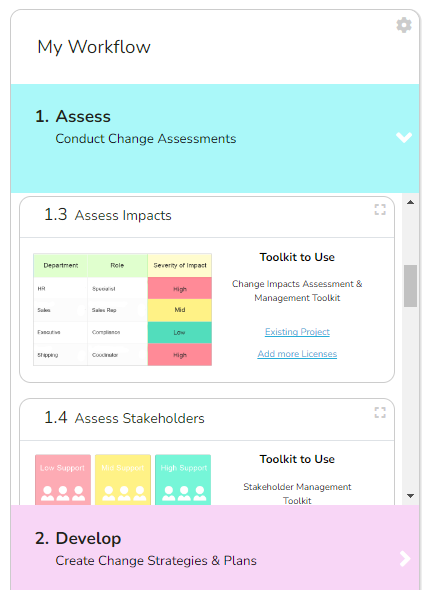Click the scrollbar up arrow

pos(410,202)
